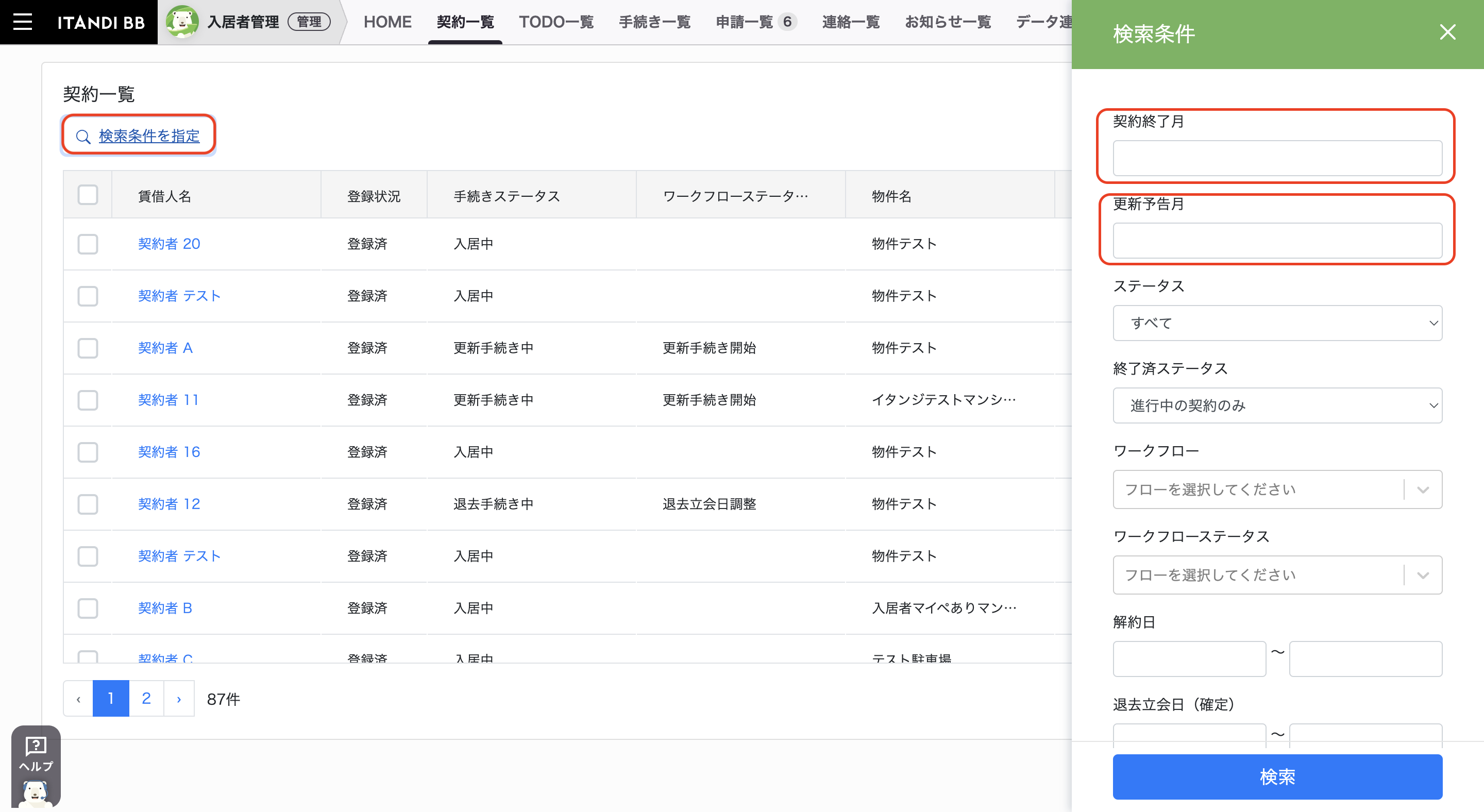Click the ITANDI BB logo
This screenshot has width=1484, height=812.
point(100,23)
